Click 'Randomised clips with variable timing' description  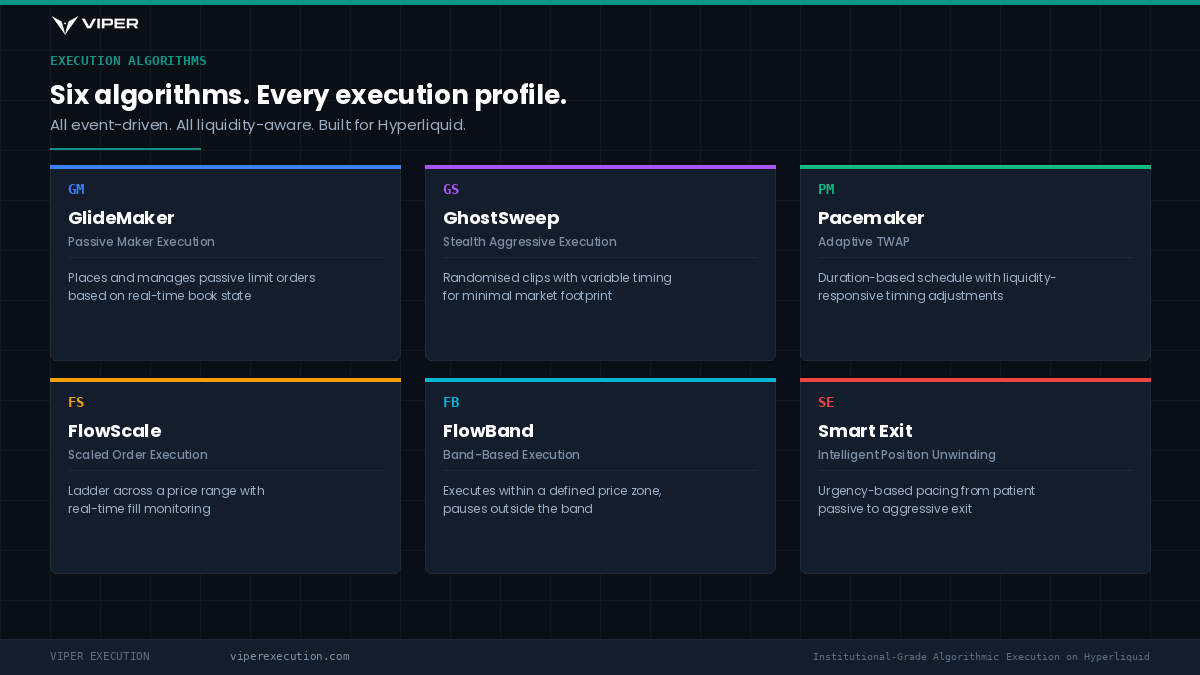pos(557,287)
